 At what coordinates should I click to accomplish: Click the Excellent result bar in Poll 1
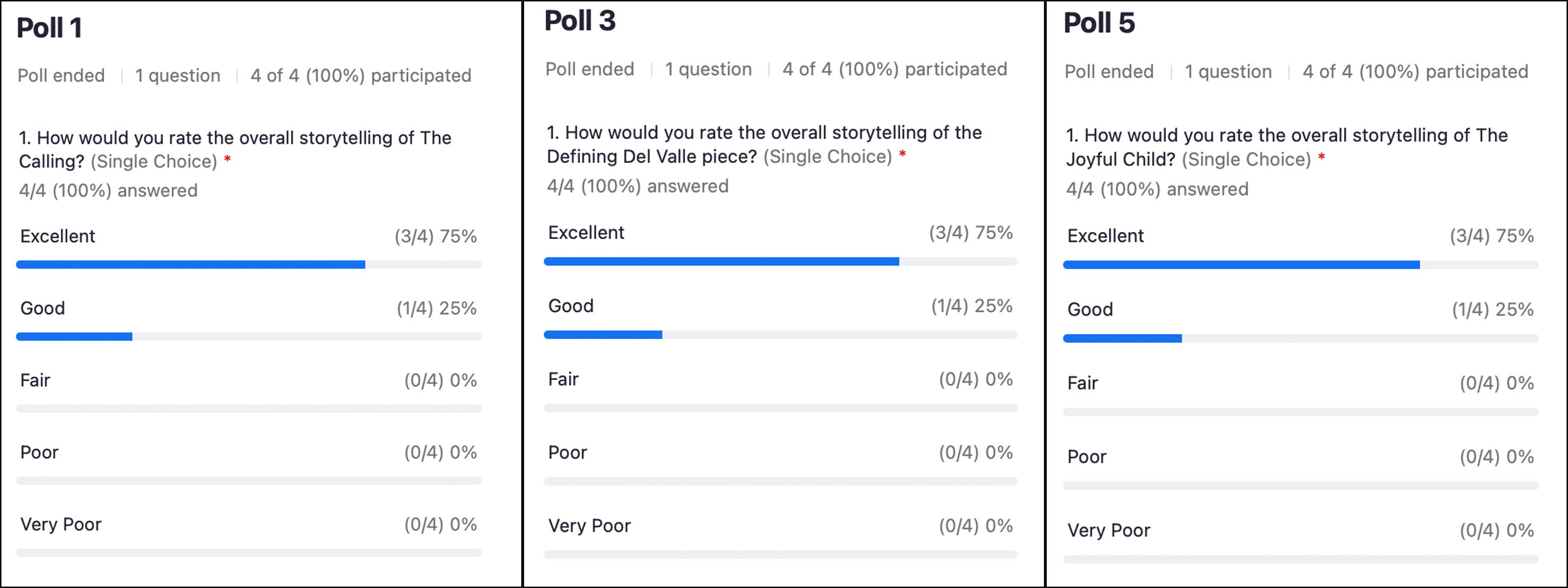coord(190,265)
